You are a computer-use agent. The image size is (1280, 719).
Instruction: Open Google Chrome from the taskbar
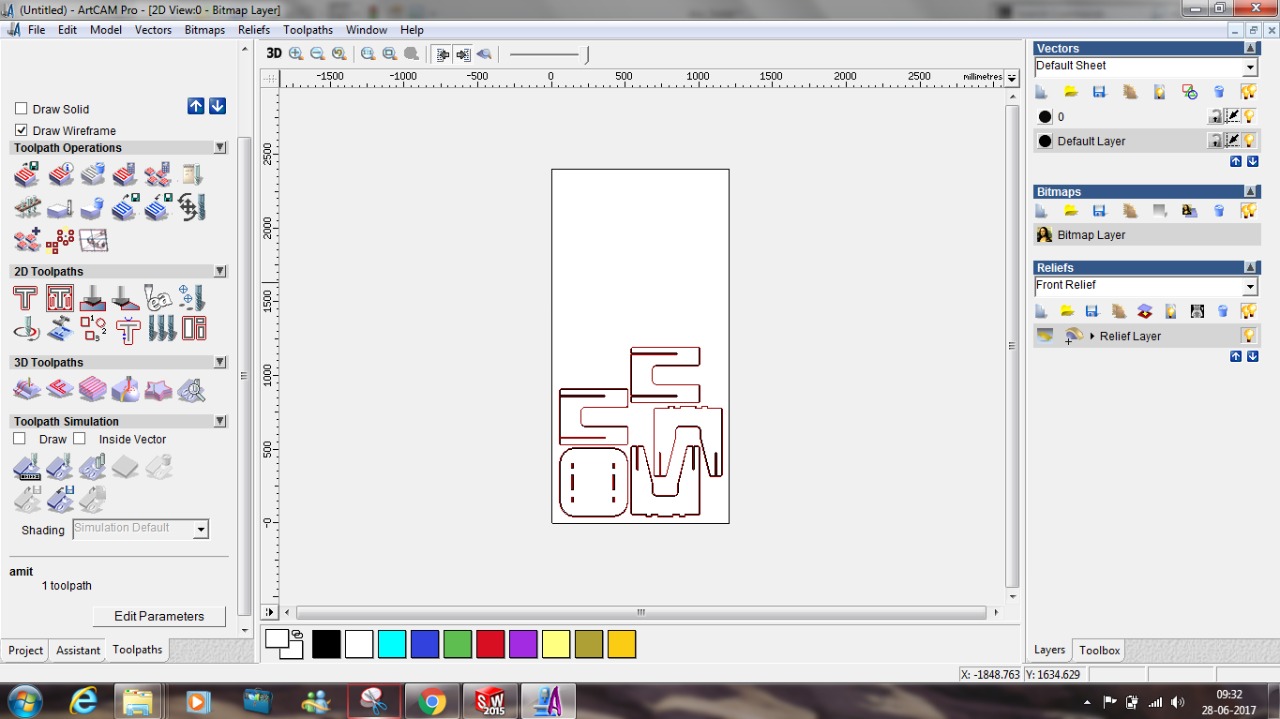[x=432, y=702]
